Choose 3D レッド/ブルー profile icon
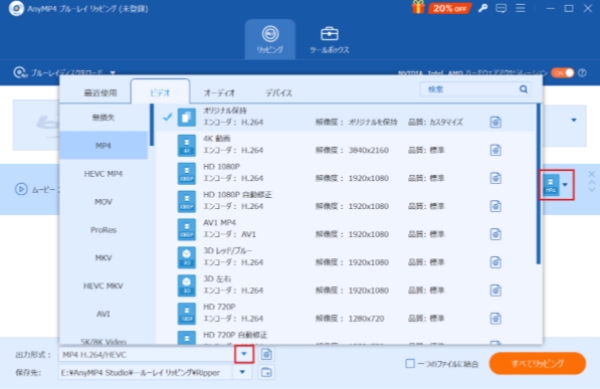 click(186, 257)
